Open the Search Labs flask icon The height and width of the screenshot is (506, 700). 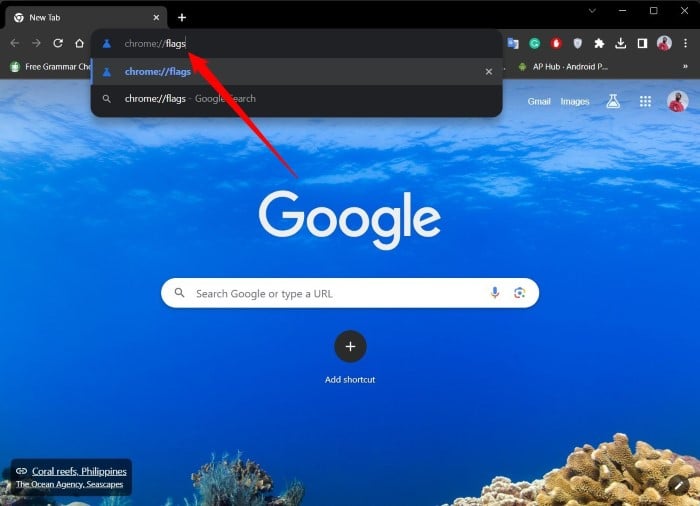coord(613,101)
